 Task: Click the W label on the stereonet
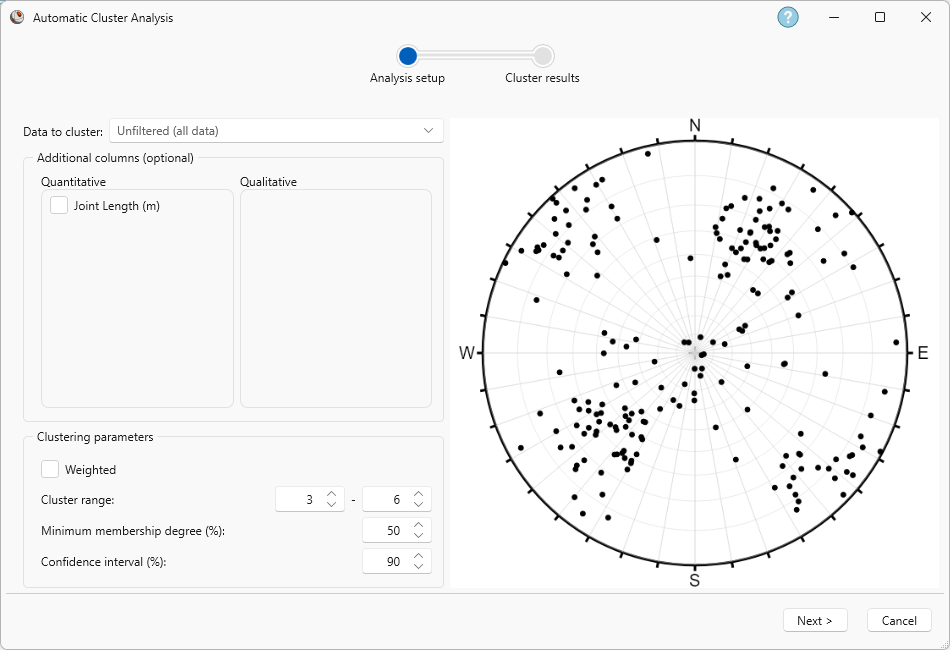[x=467, y=353]
